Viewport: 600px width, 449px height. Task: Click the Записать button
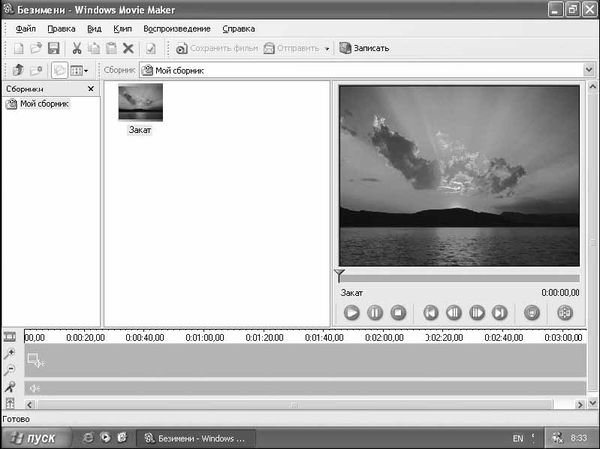click(364, 48)
